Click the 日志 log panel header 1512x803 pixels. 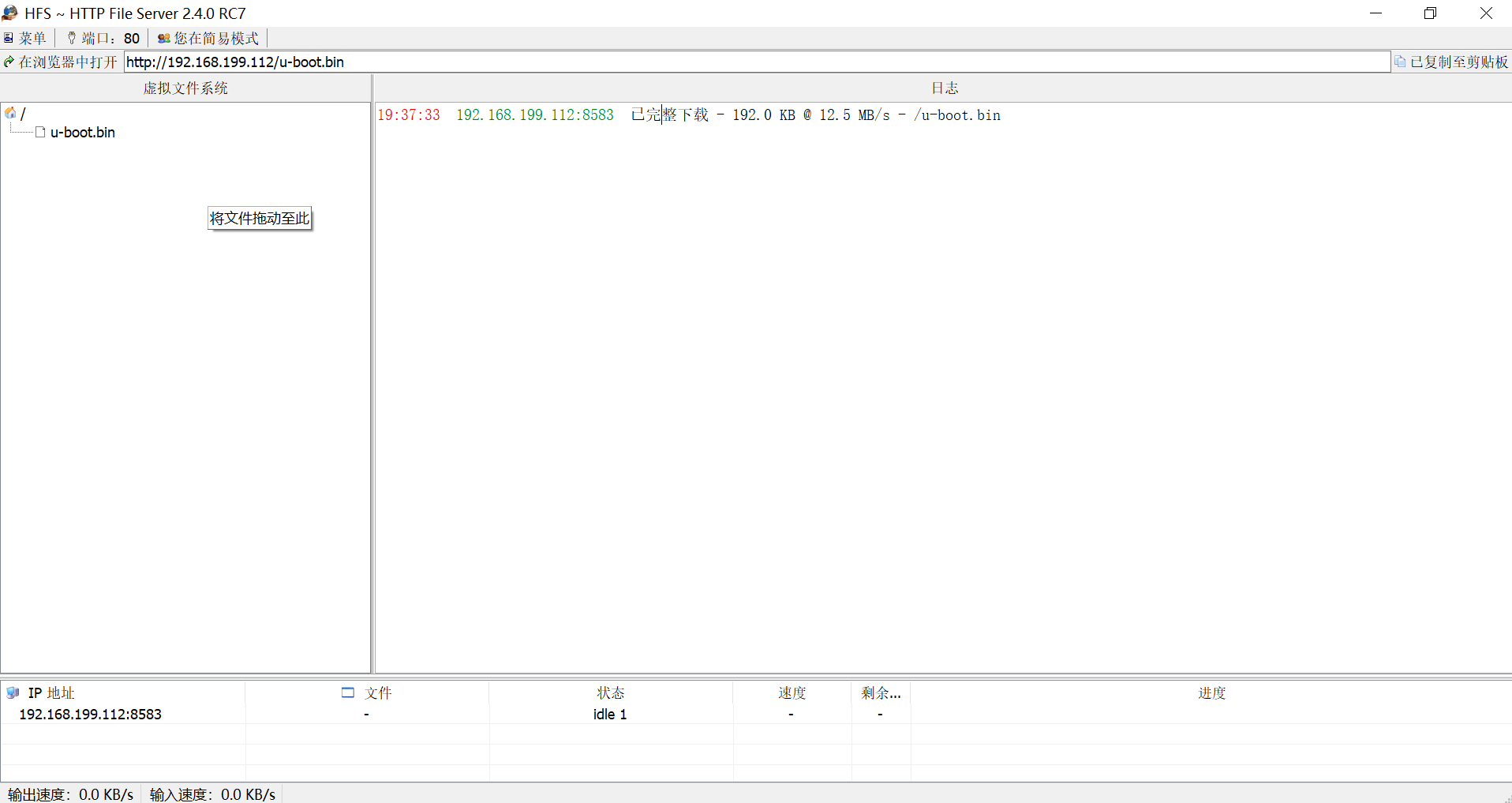coord(945,88)
